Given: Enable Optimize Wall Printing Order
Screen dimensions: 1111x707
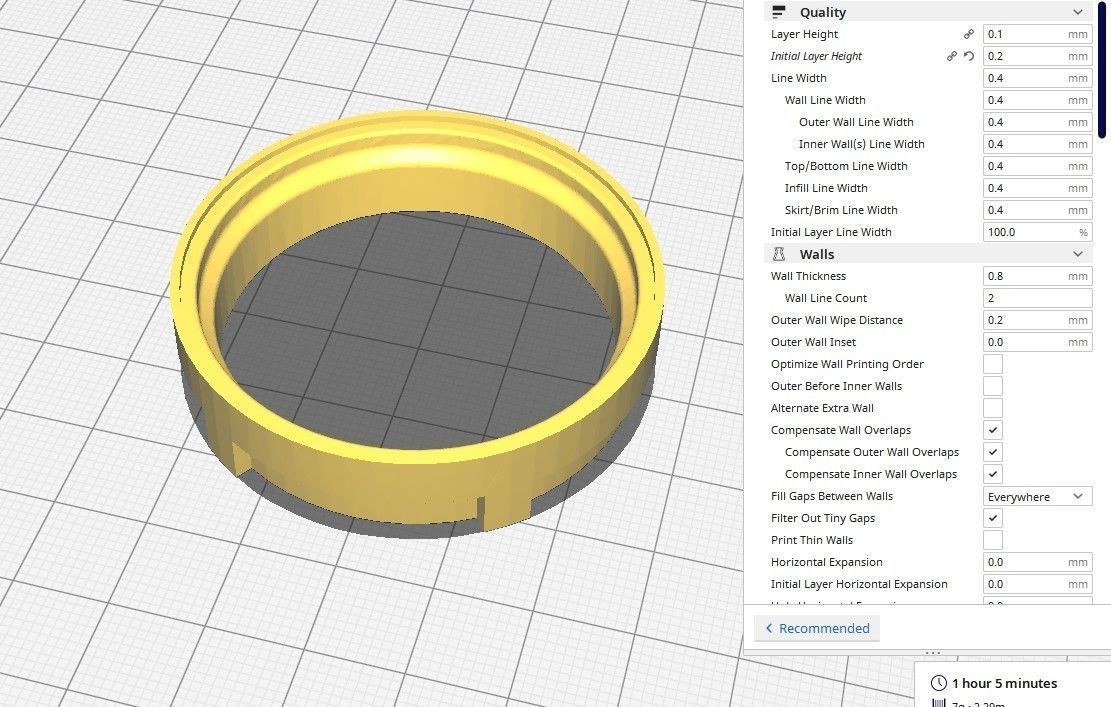Looking at the screenshot, I should tap(993, 364).
